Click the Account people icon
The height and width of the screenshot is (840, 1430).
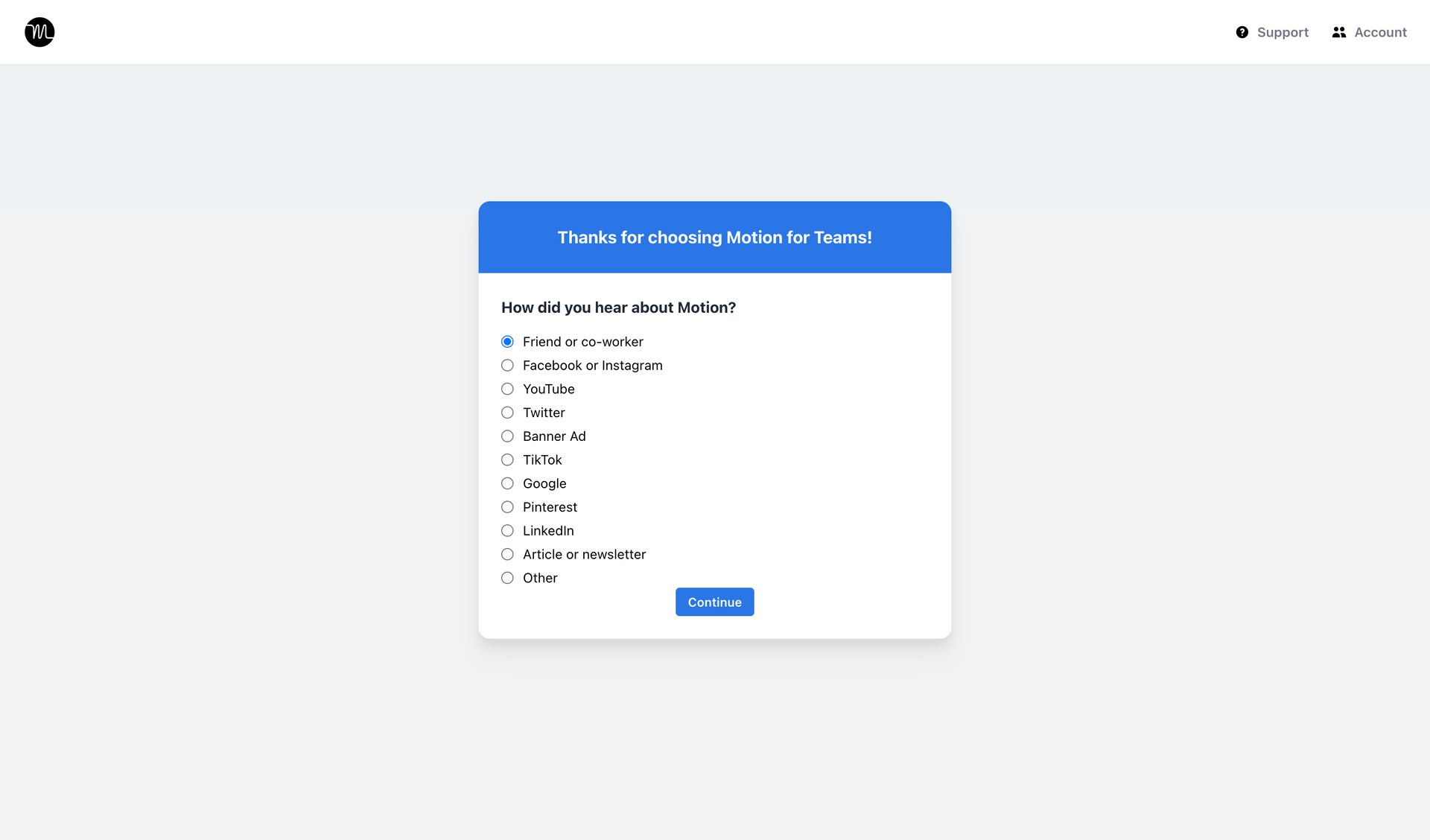pos(1338,32)
